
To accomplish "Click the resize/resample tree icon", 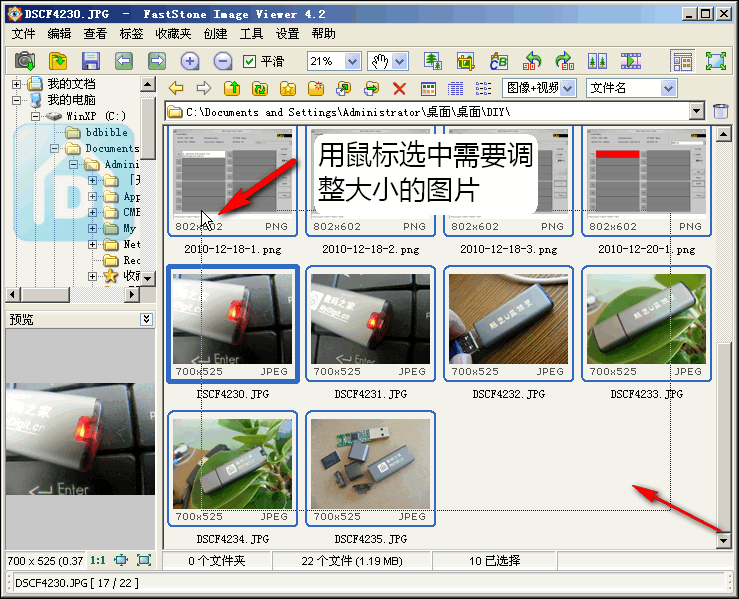I will click(433, 61).
